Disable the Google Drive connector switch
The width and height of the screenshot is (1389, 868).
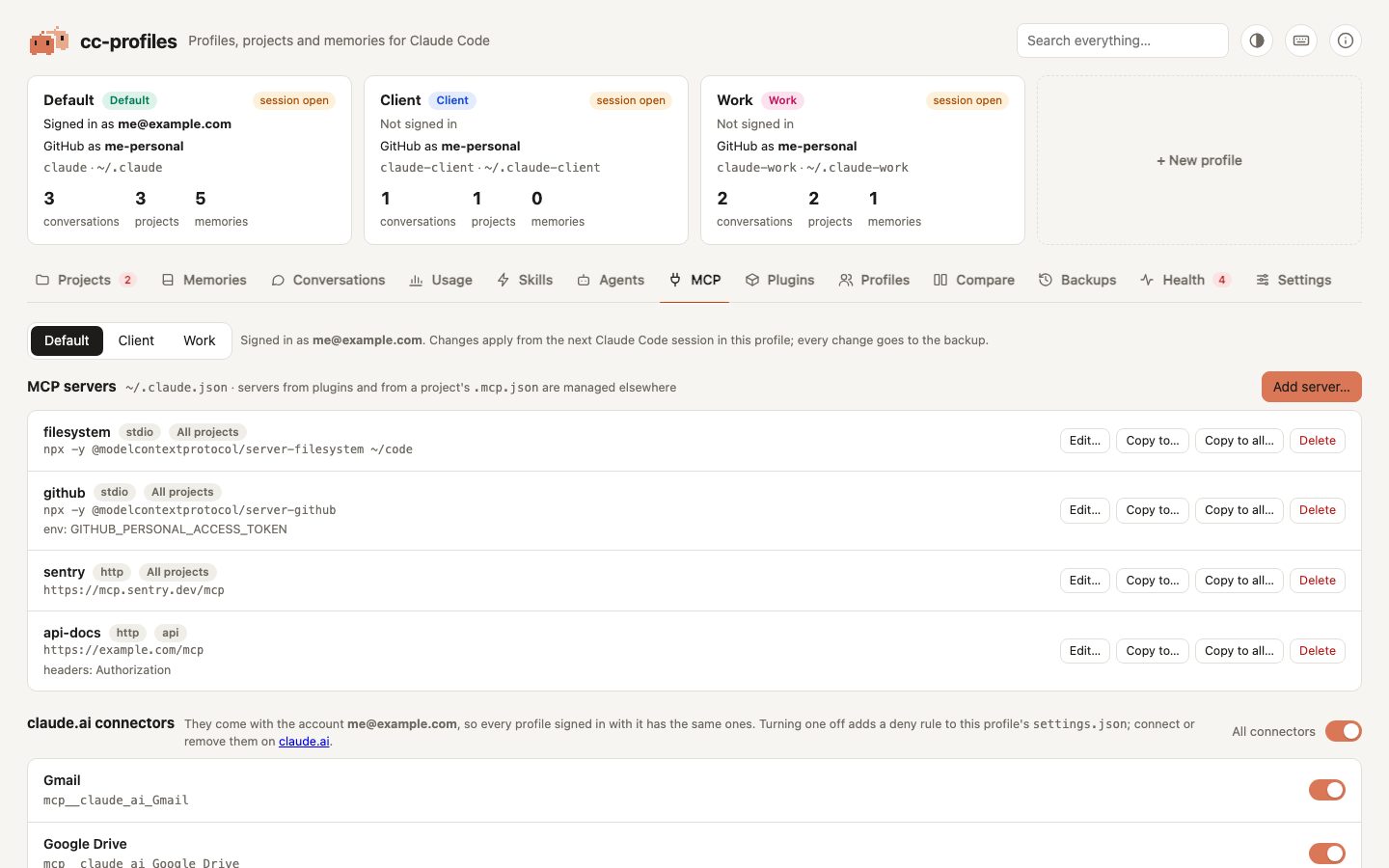(1327, 854)
